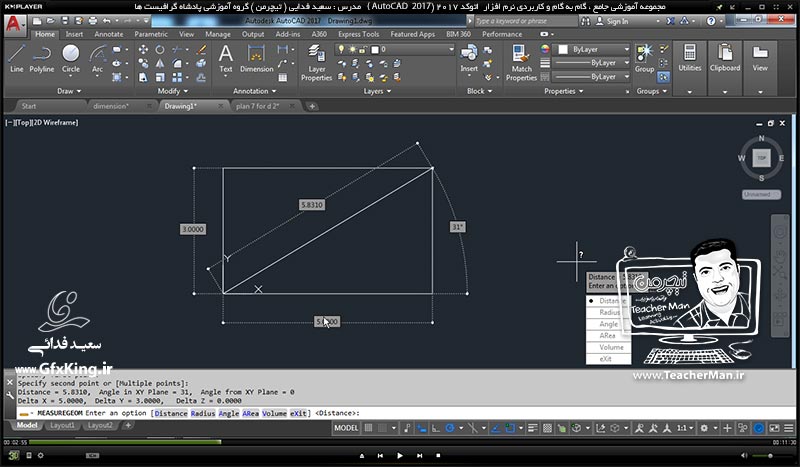Choose the Offset tool
Screen dimensions: 800x467
(x=202, y=78)
